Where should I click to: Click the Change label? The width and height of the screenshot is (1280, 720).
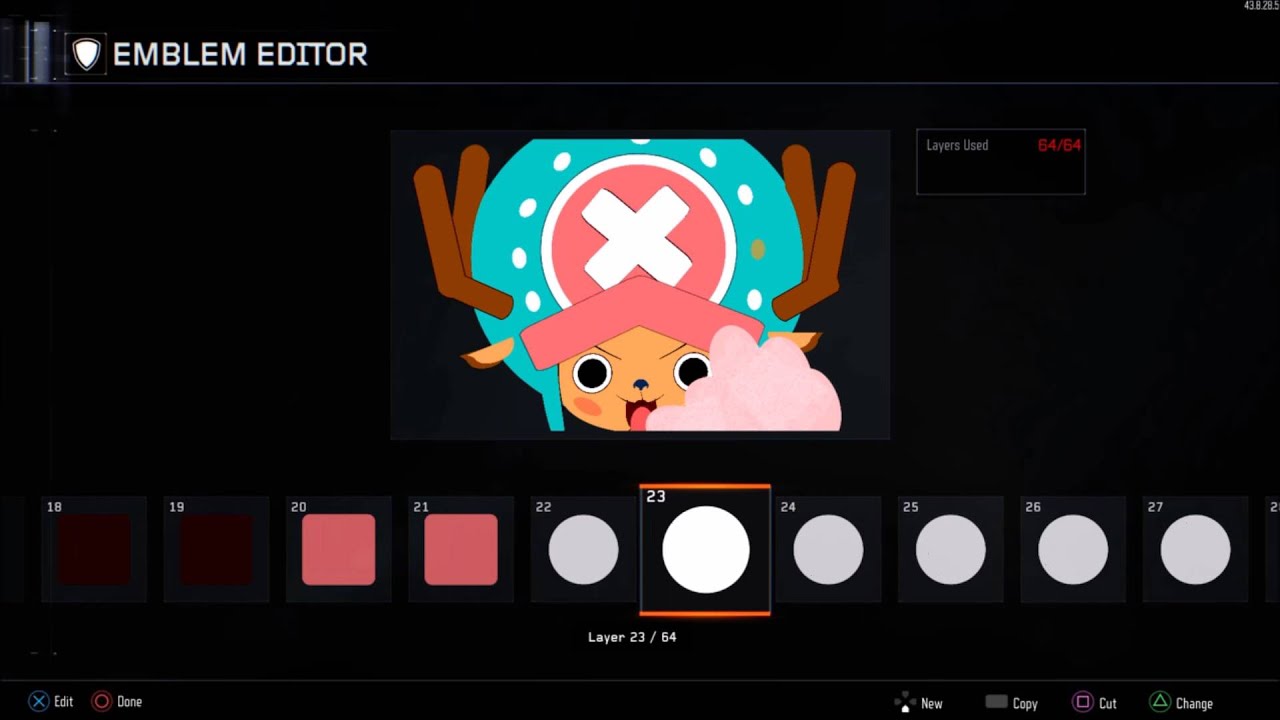[x=1194, y=704]
